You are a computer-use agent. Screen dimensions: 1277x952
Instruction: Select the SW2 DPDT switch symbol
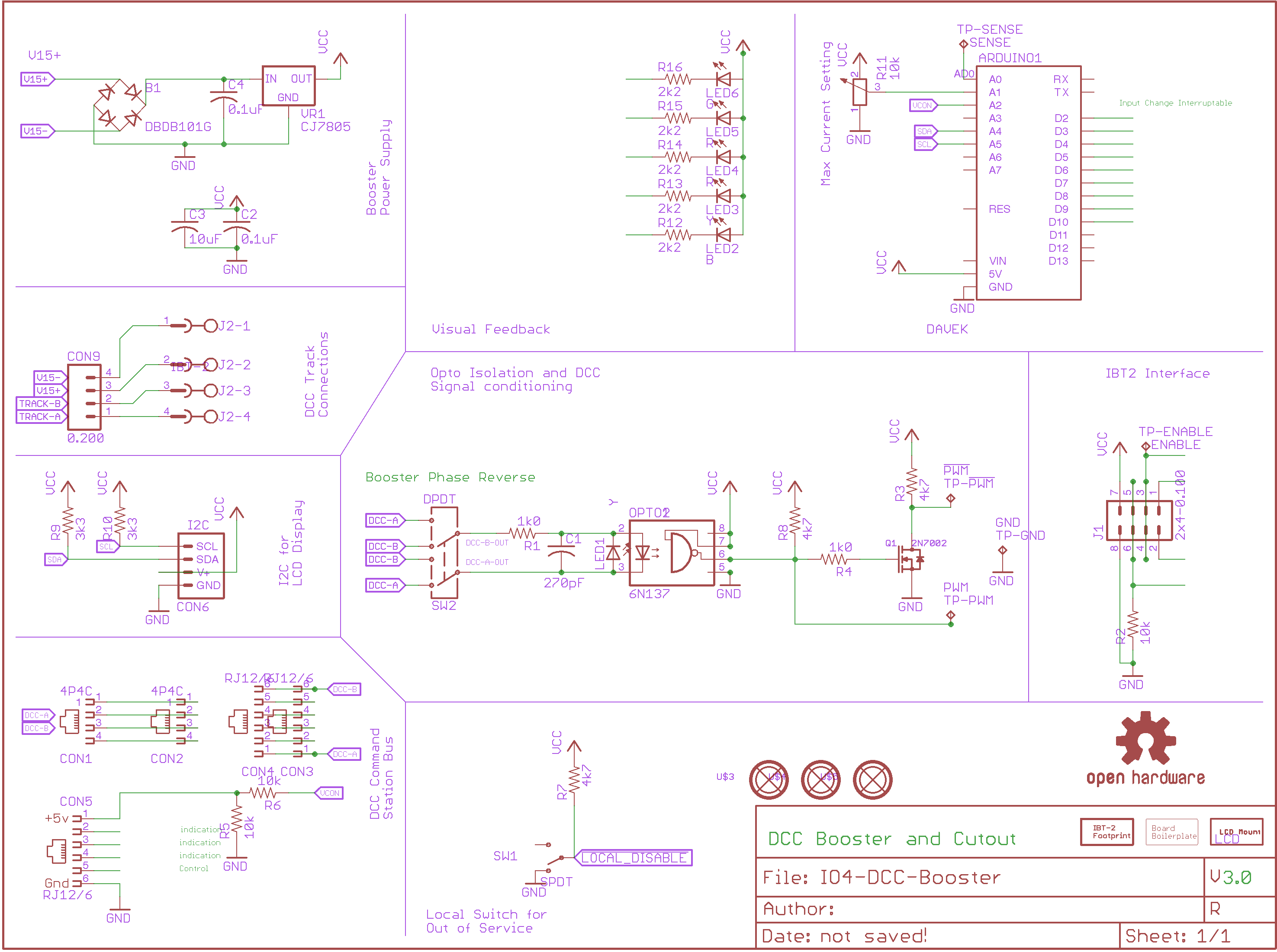[x=444, y=553]
